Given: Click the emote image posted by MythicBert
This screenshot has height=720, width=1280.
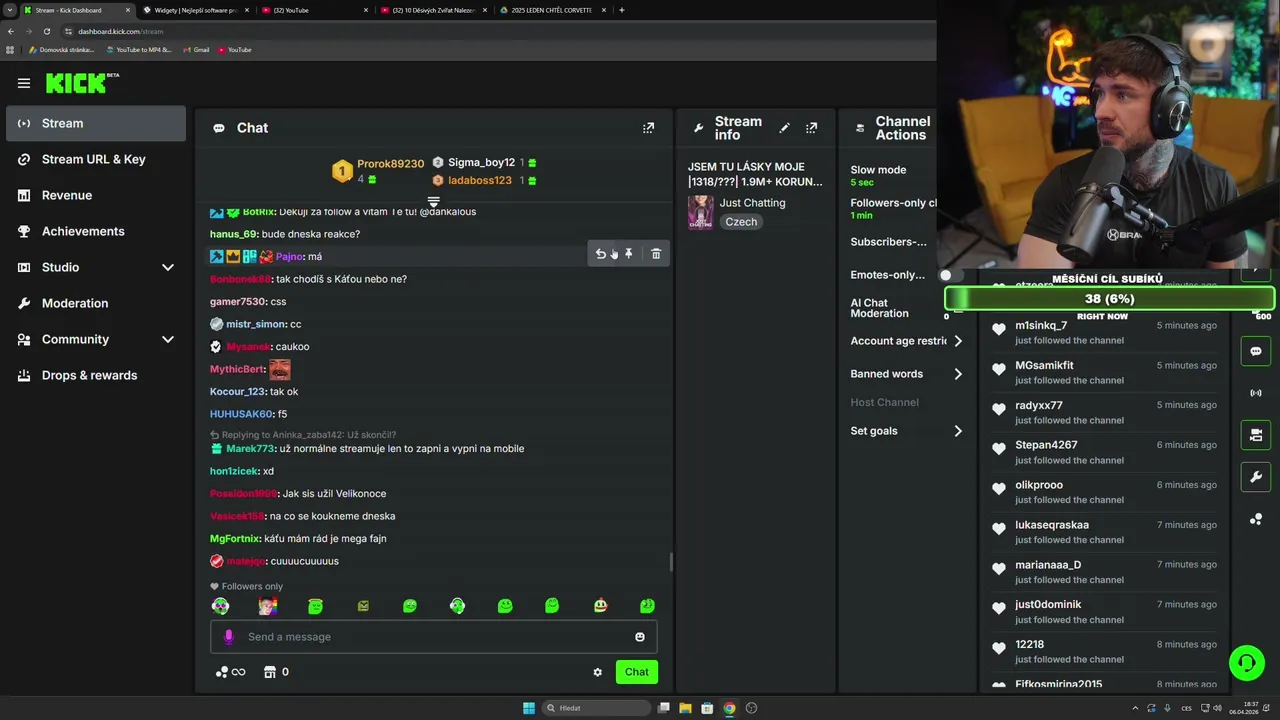Looking at the screenshot, I should (280, 369).
